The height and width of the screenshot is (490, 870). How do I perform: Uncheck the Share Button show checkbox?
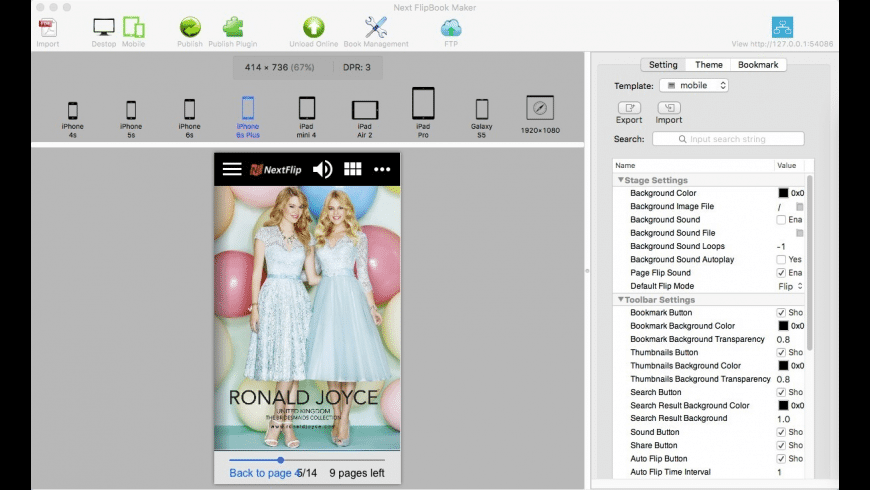[x=781, y=446]
